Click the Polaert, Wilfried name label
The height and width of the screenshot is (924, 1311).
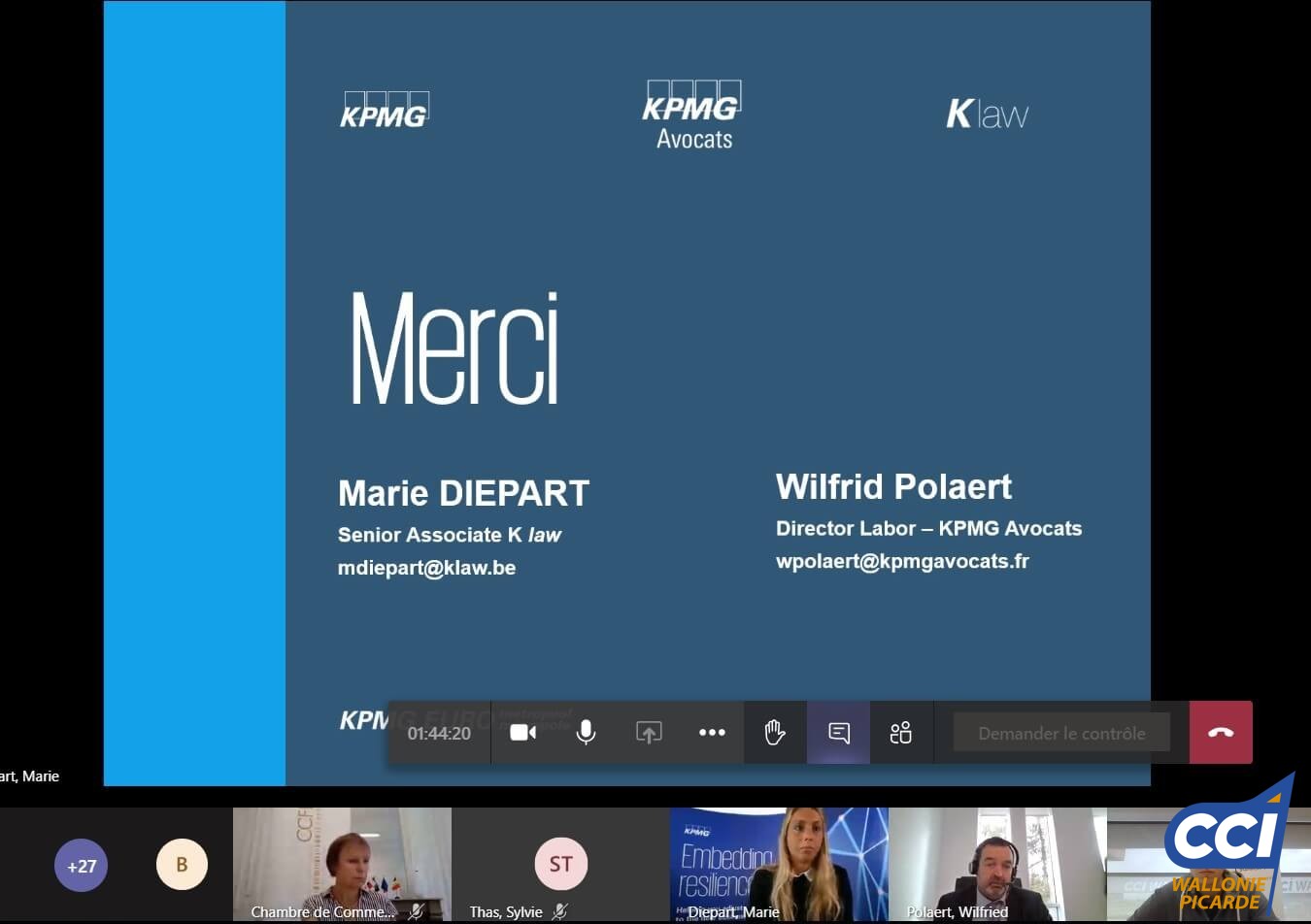957,912
